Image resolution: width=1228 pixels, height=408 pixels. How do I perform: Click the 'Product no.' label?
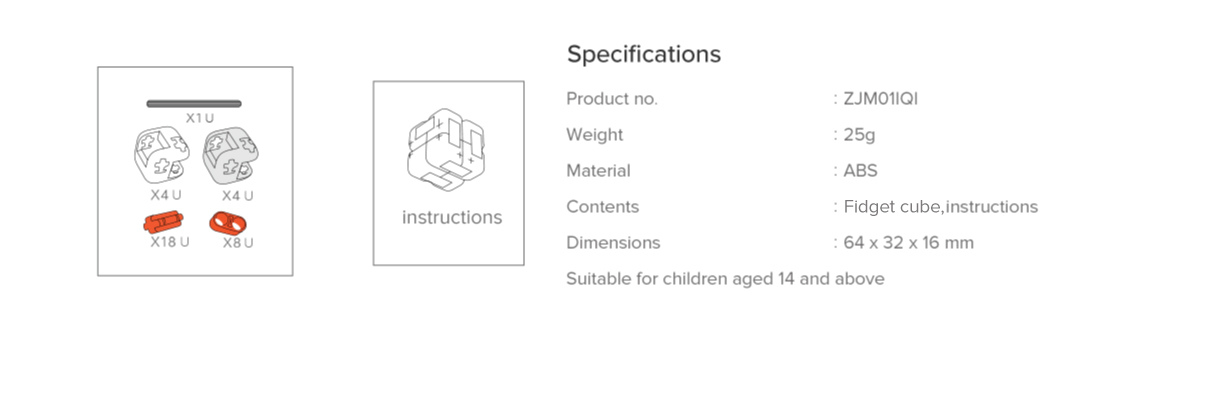612,99
